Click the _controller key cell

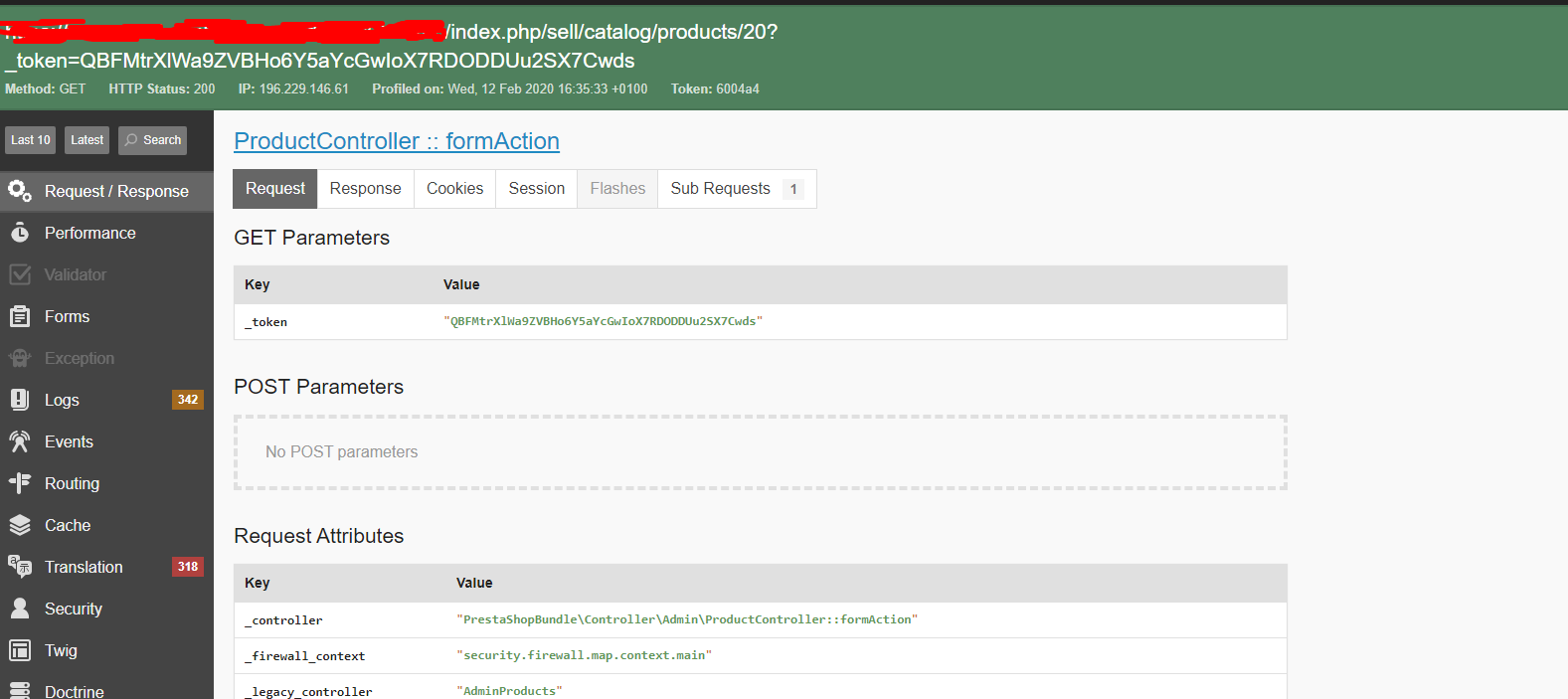(283, 620)
